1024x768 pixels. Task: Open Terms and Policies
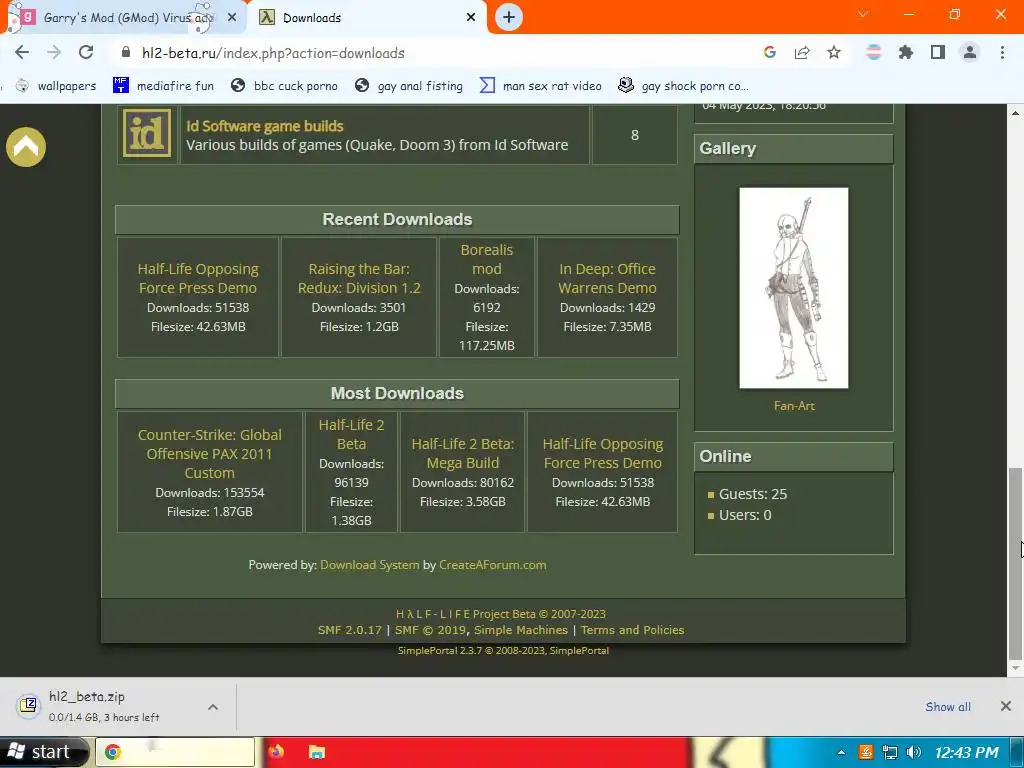pos(632,630)
